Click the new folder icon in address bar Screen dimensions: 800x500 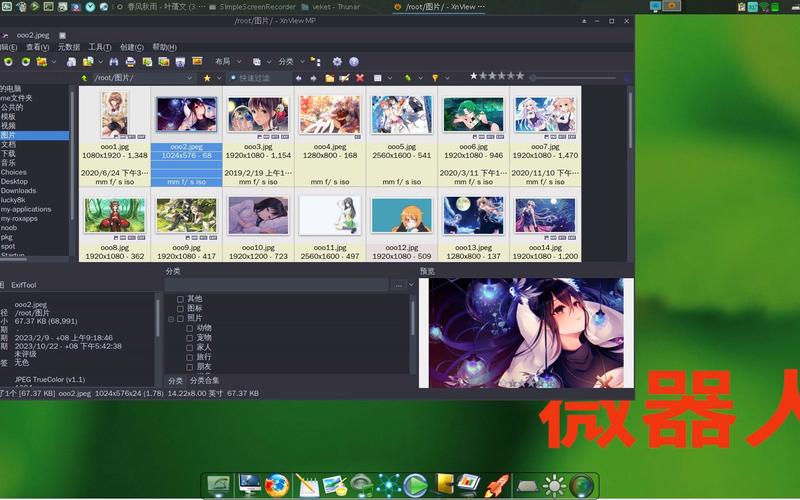tap(330, 78)
